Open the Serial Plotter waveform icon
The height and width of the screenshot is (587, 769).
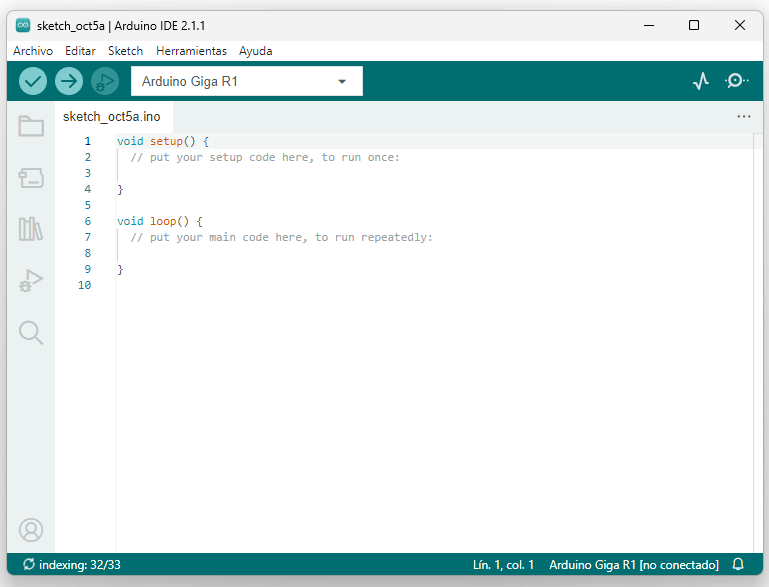click(x=701, y=81)
